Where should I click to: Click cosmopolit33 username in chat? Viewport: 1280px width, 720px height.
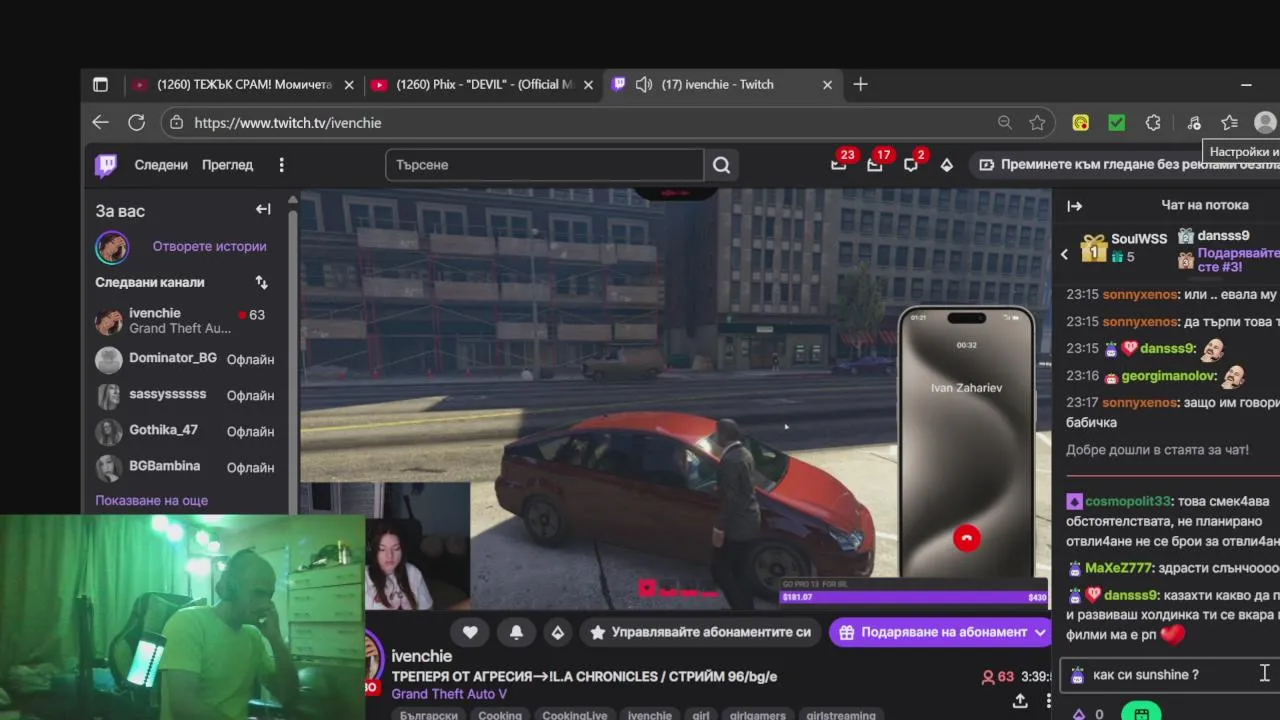(x=1127, y=501)
